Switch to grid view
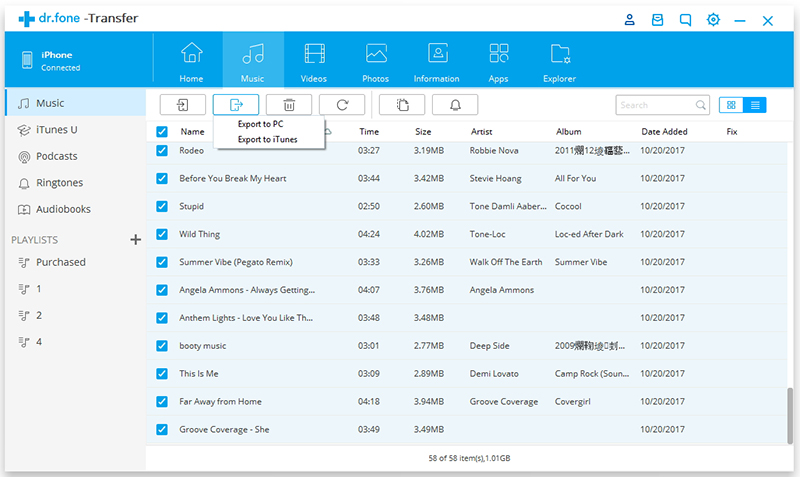Image resolution: width=800 pixels, height=477 pixels. pyautogui.click(x=731, y=105)
